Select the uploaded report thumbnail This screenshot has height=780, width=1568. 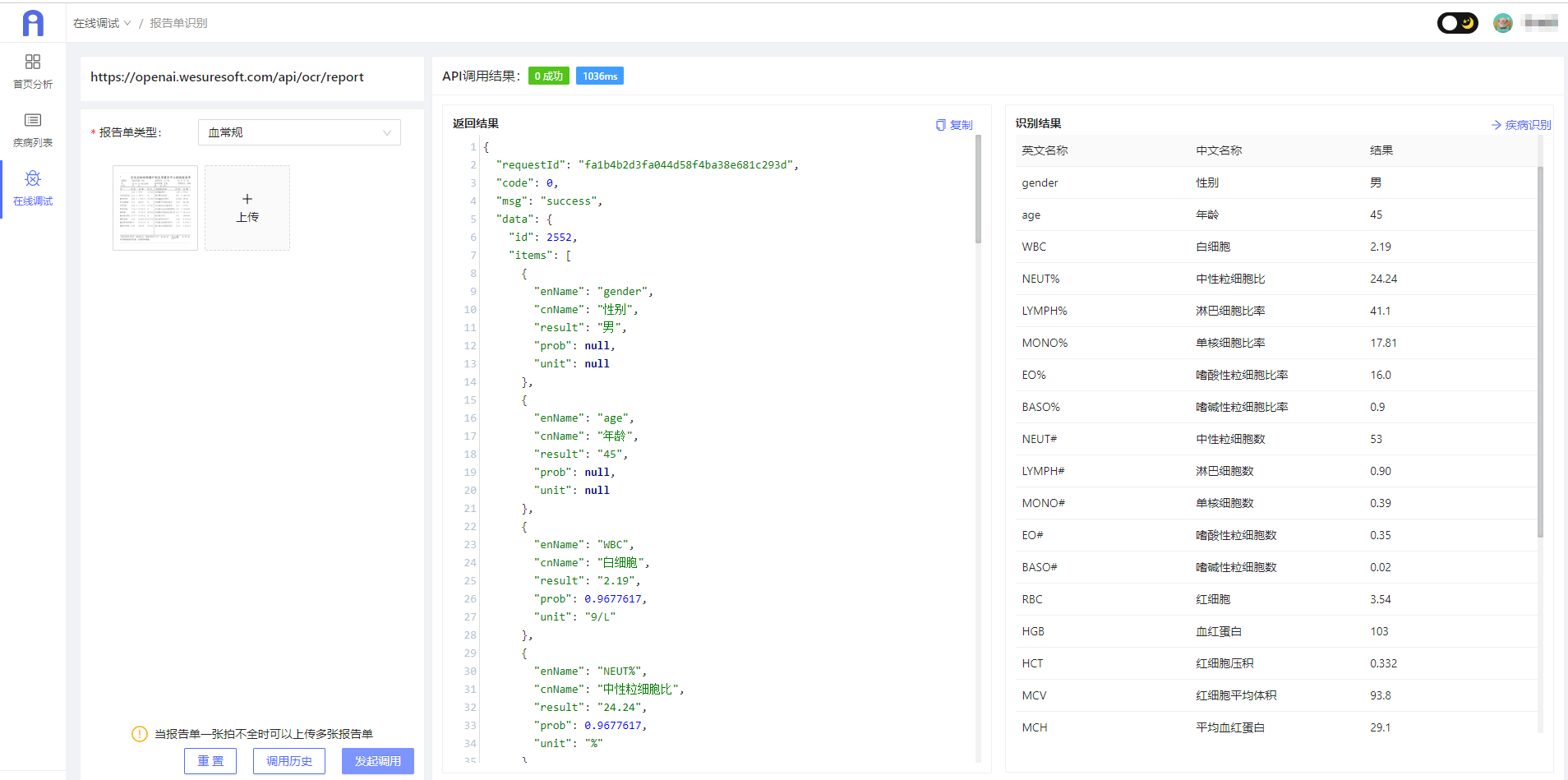155,208
